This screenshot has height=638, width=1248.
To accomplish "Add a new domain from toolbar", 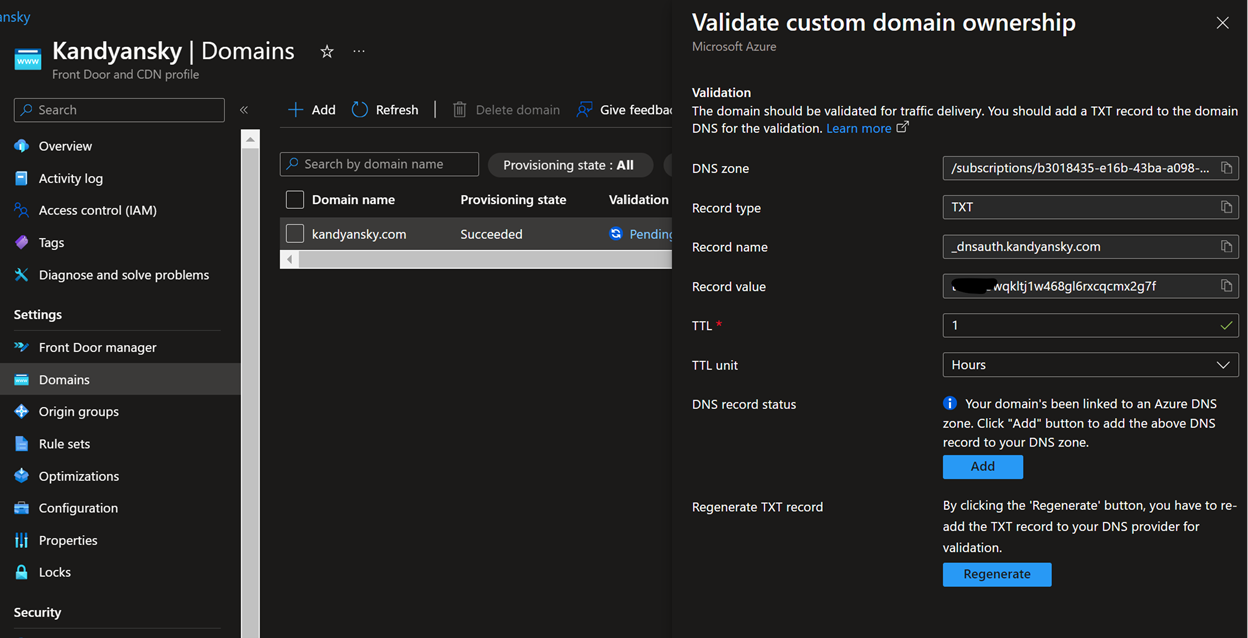I will tap(312, 110).
